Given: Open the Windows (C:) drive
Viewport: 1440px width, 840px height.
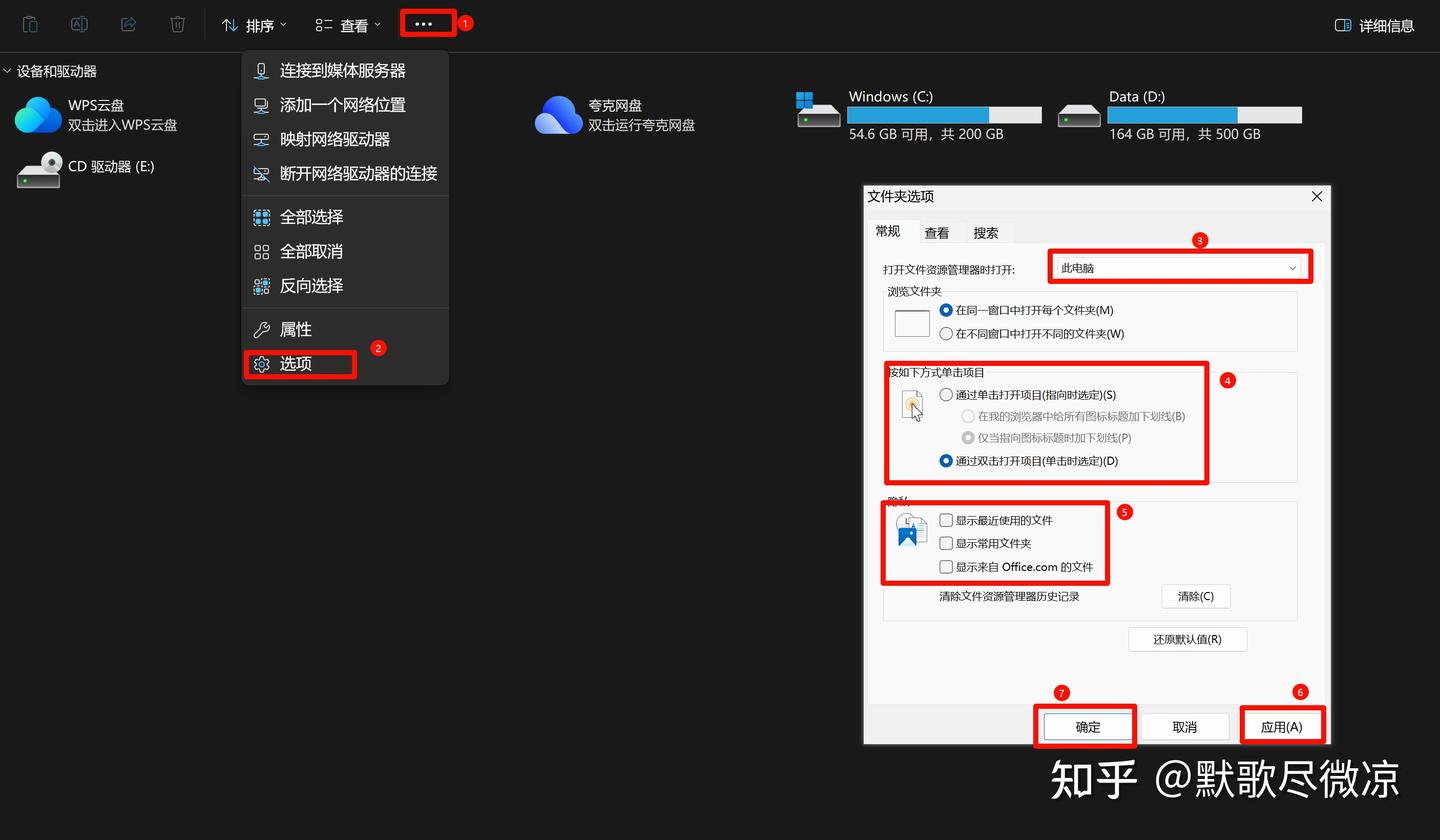Looking at the screenshot, I should (x=818, y=111).
